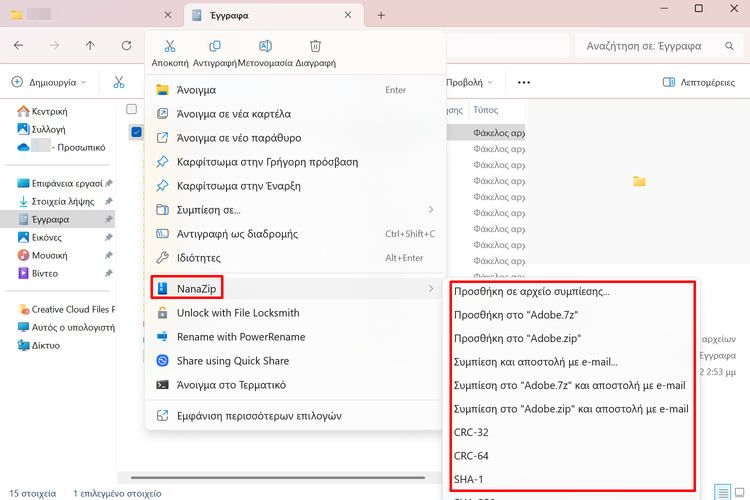Choose Share using Quick Share

point(296,361)
